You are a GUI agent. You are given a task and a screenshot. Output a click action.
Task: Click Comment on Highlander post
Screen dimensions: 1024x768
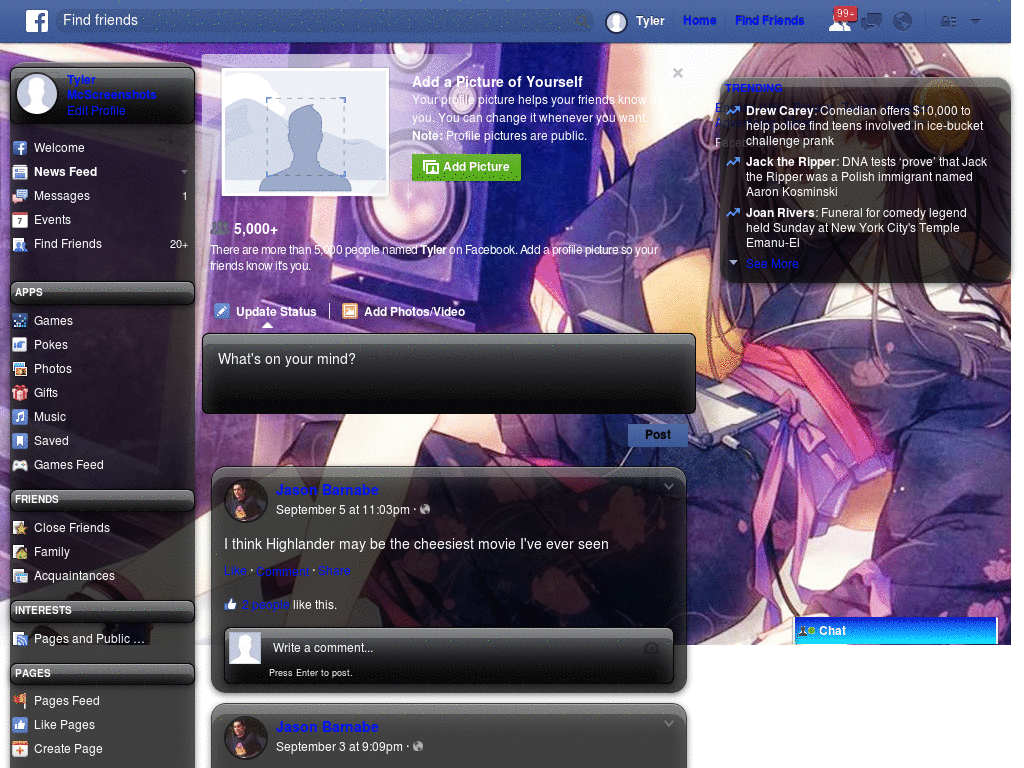pyautogui.click(x=283, y=571)
